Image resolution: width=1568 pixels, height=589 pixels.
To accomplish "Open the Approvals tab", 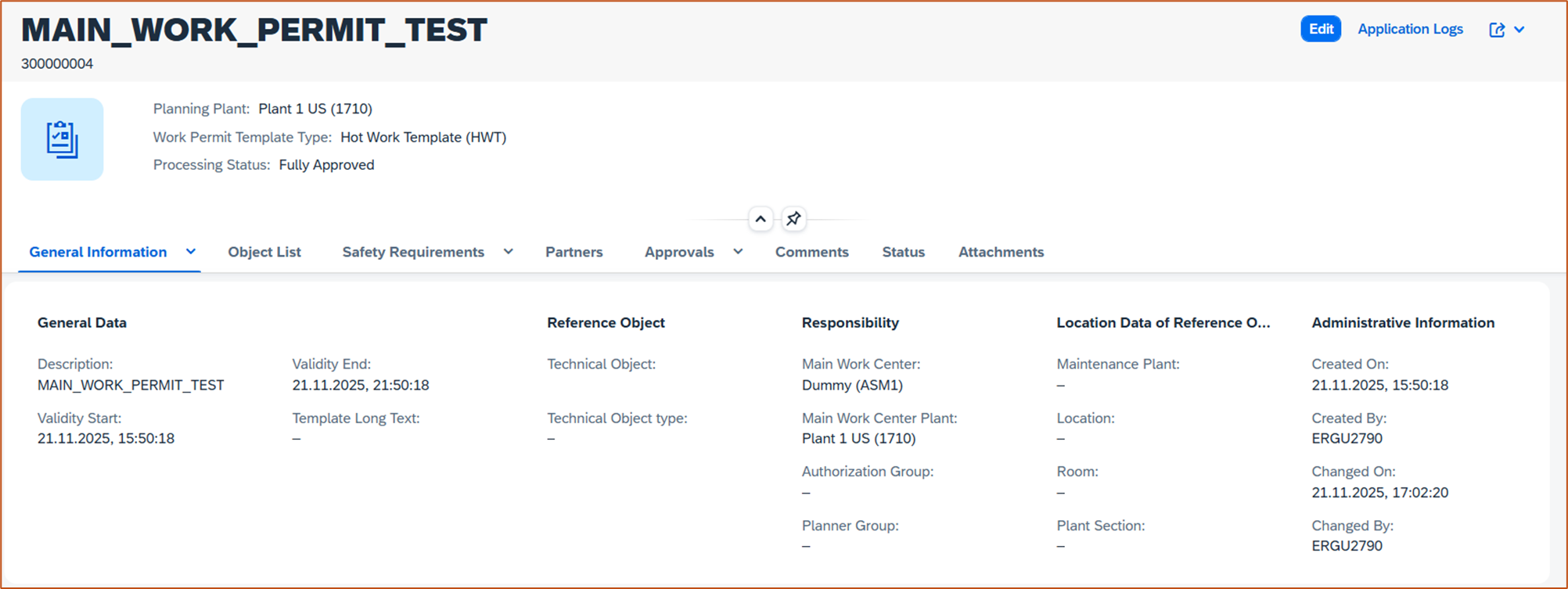I will click(x=679, y=252).
